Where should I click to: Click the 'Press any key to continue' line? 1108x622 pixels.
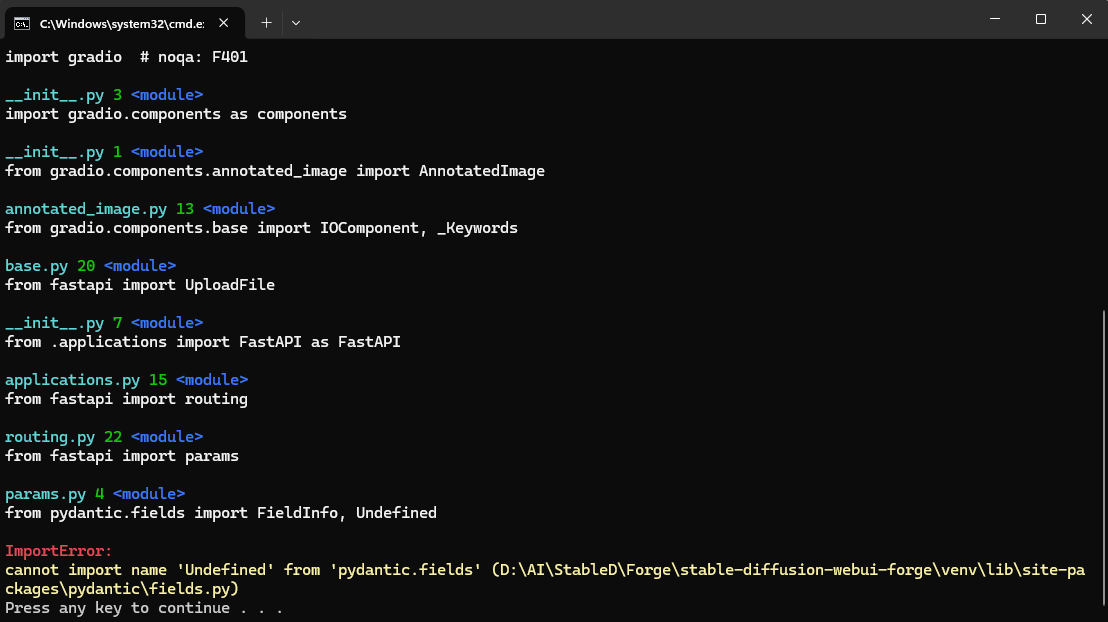click(x=144, y=608)
